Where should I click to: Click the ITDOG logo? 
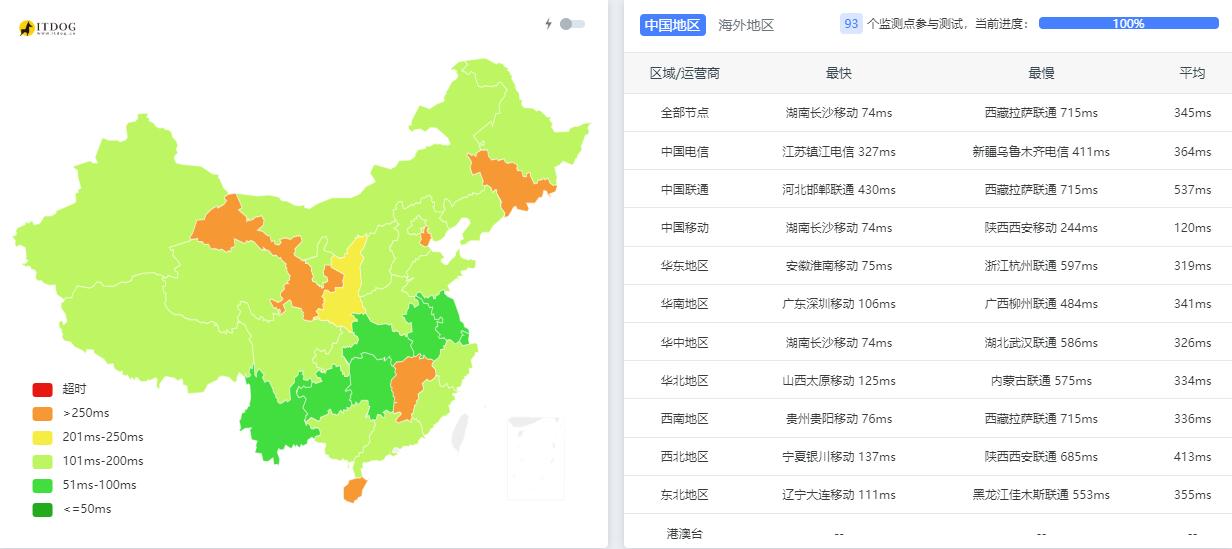(47, 29)
